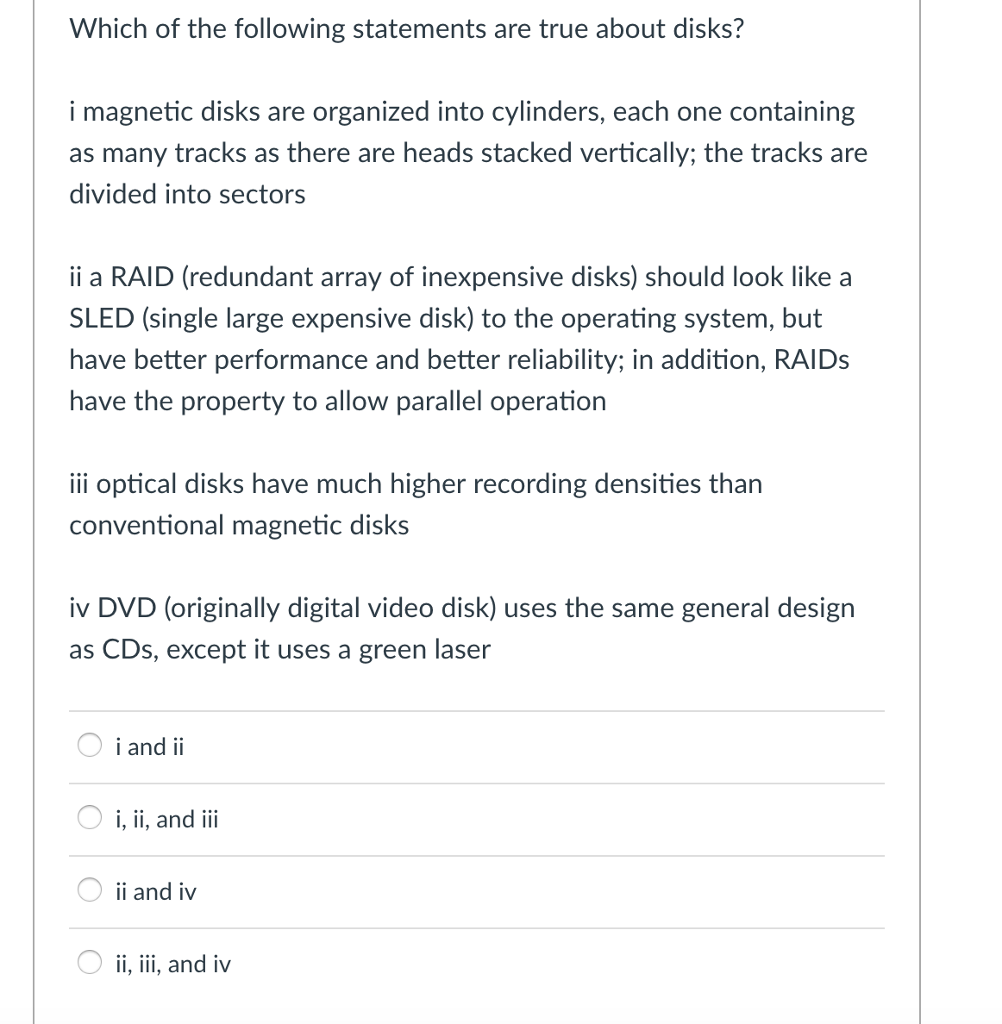1002x1024 pixels.
Task: Click the question title about disks
Action: tap(404, 30)
